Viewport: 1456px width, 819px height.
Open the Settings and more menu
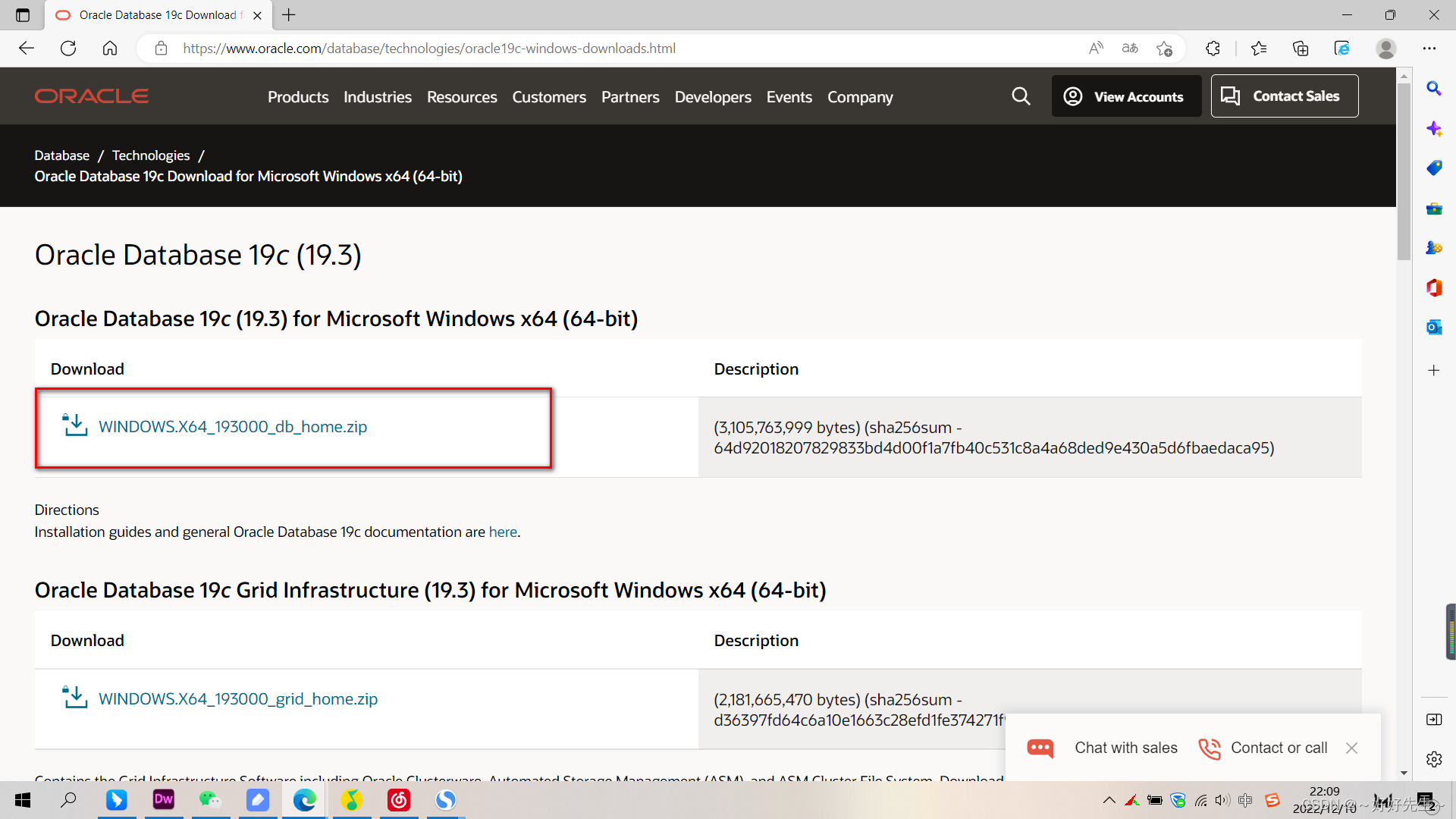pos(1430,48)
